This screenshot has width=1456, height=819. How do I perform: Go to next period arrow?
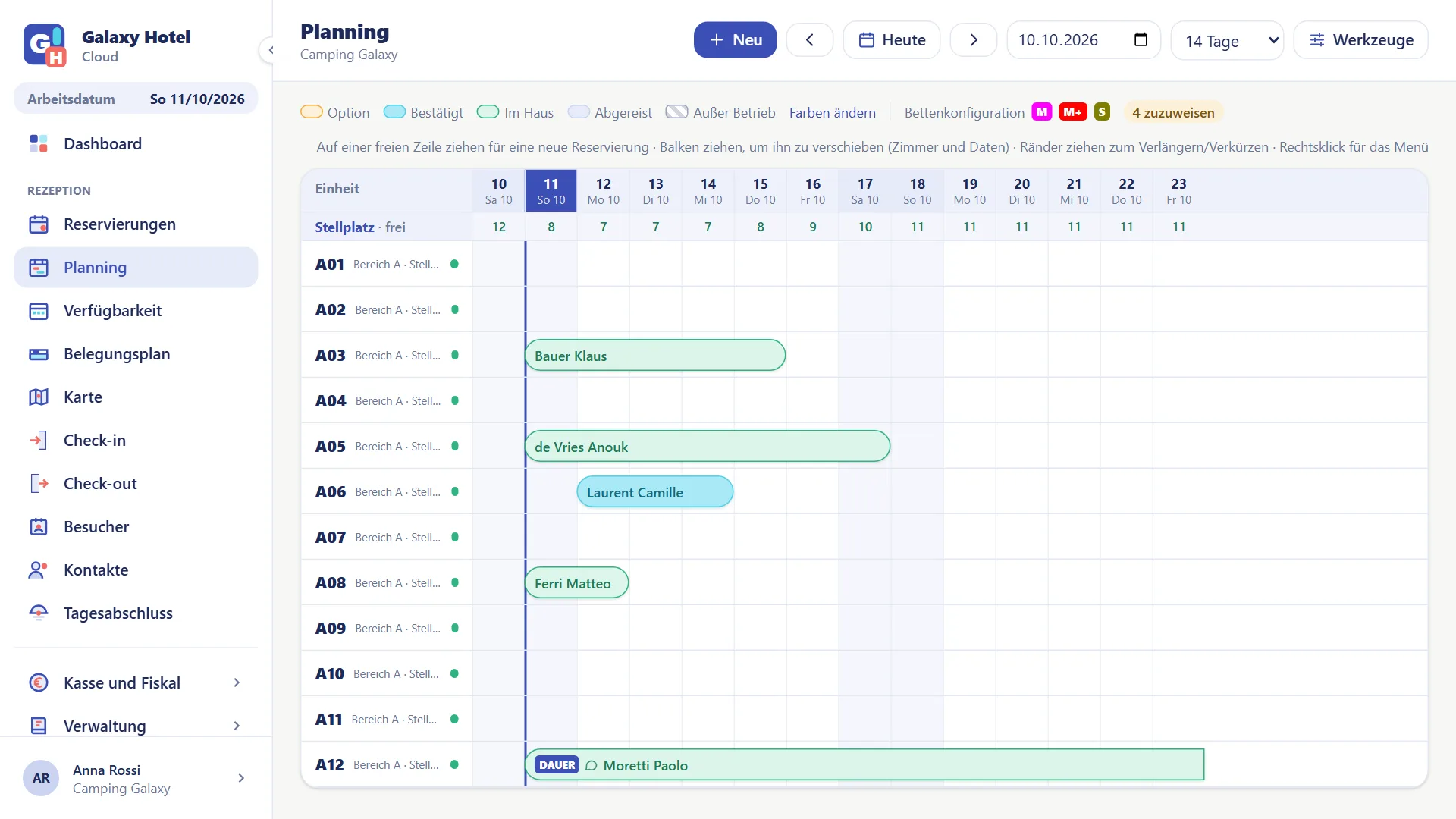[974, 40]
